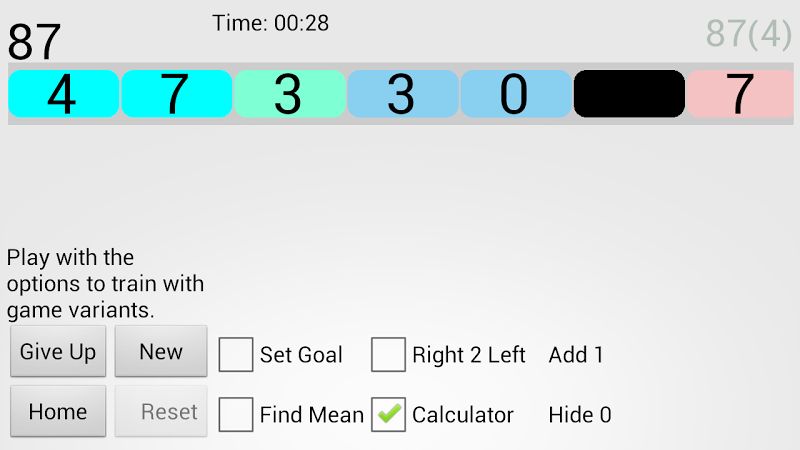Click the Time 00:28 timer display
This screenshot has height=450, width=800.
point(270,23)
